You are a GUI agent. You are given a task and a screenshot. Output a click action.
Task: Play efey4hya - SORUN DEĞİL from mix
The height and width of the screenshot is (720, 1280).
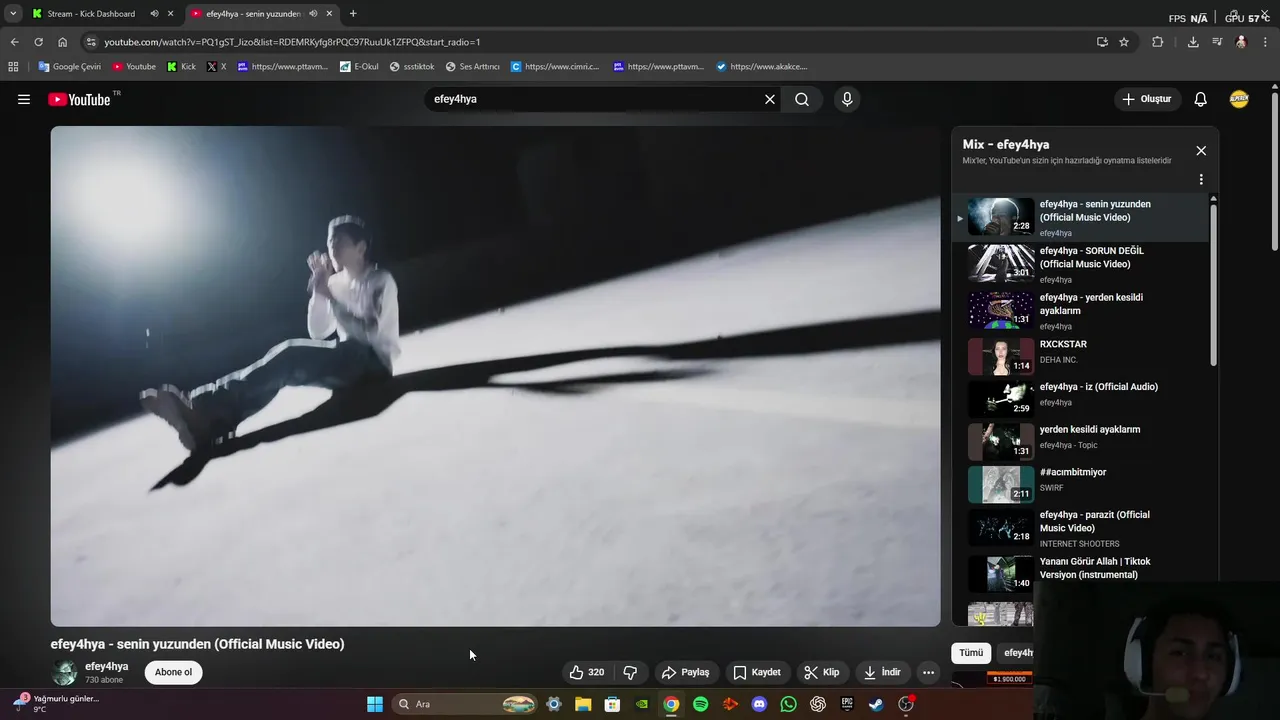click(1082, 264)
